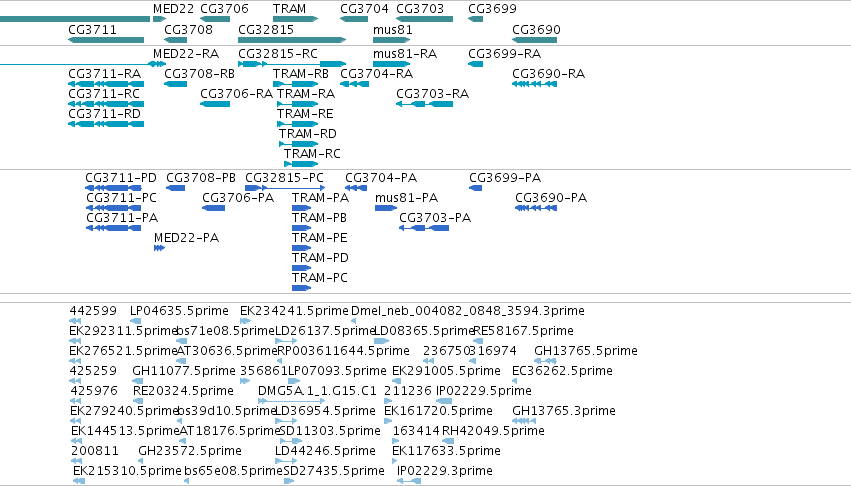Click the CG3706-RA transcript label
This screenshot has height=486, width=851.
click(237, 93)
